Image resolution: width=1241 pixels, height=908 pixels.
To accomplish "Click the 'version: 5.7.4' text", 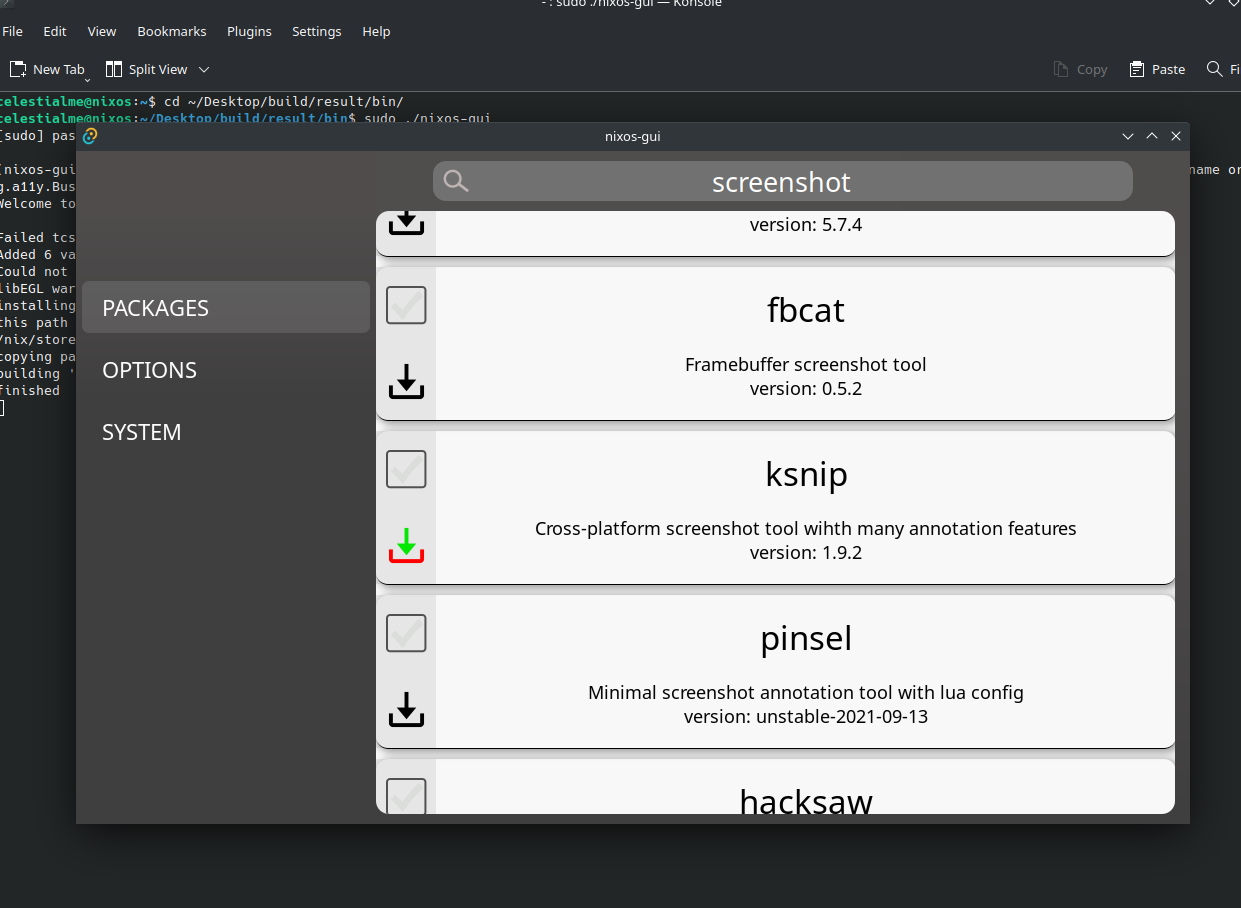I will coord(806,224).
